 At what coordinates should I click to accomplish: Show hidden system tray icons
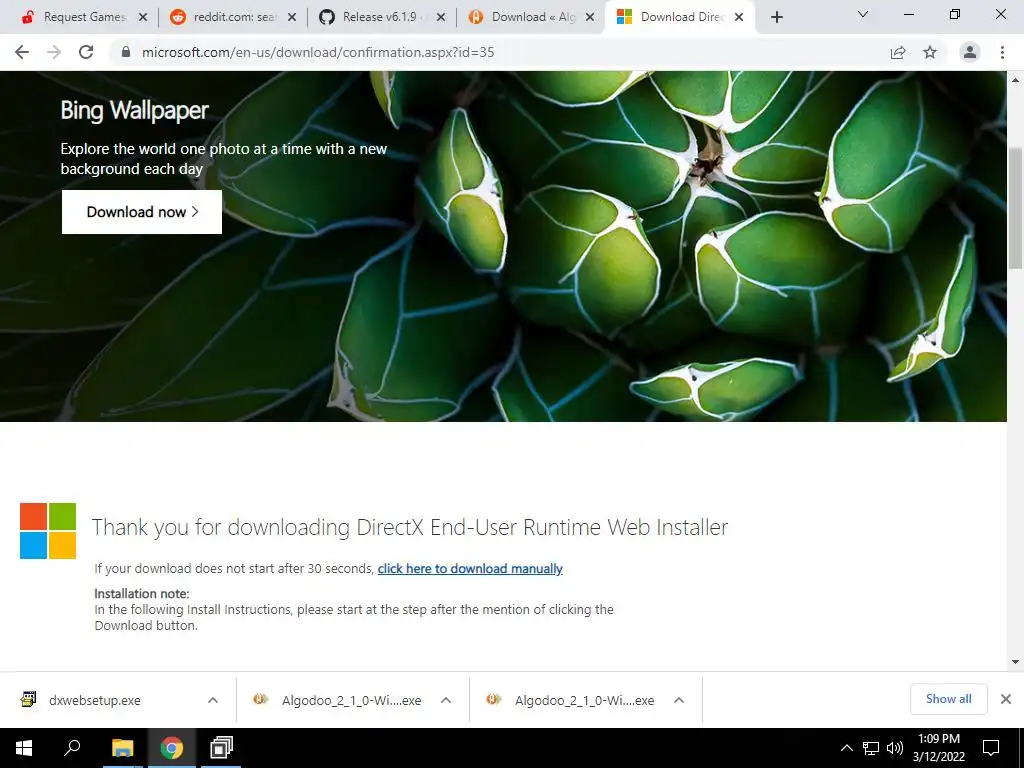(x=846, y=748)
